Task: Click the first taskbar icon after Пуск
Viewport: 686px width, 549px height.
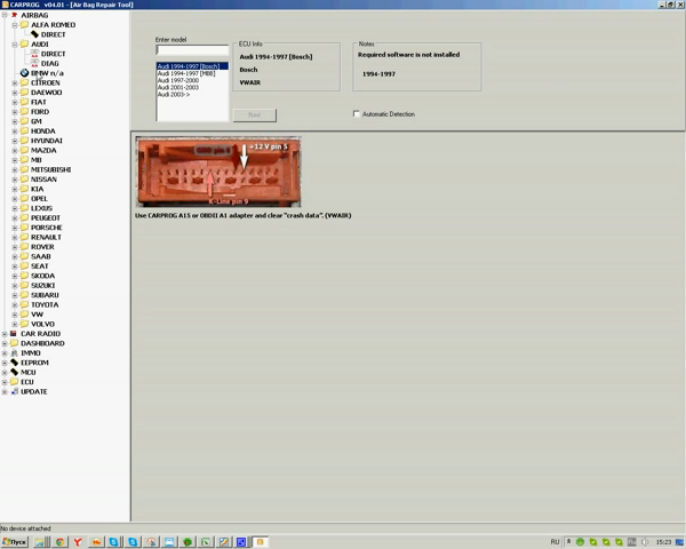Action: [x=40, y=542]
